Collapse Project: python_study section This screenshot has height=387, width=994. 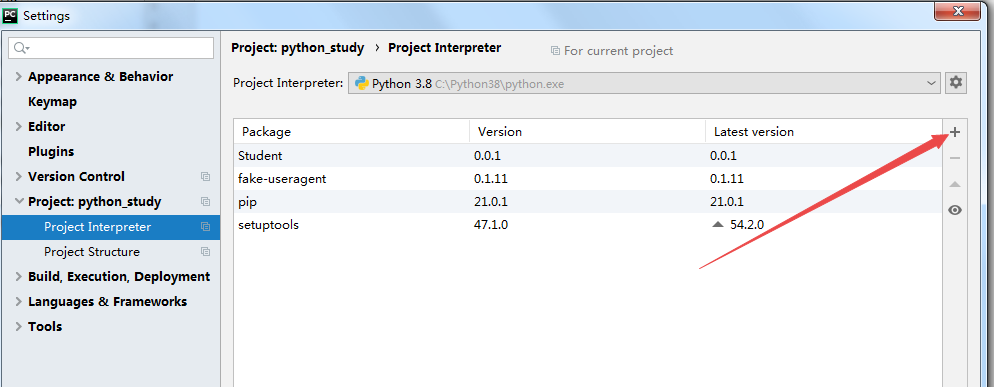pyautogui.click(x=19, y=202)
